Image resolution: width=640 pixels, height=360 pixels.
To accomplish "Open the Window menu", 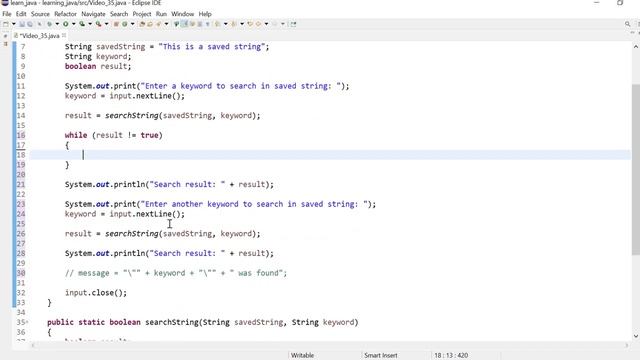I will click(x=182, y=14).
